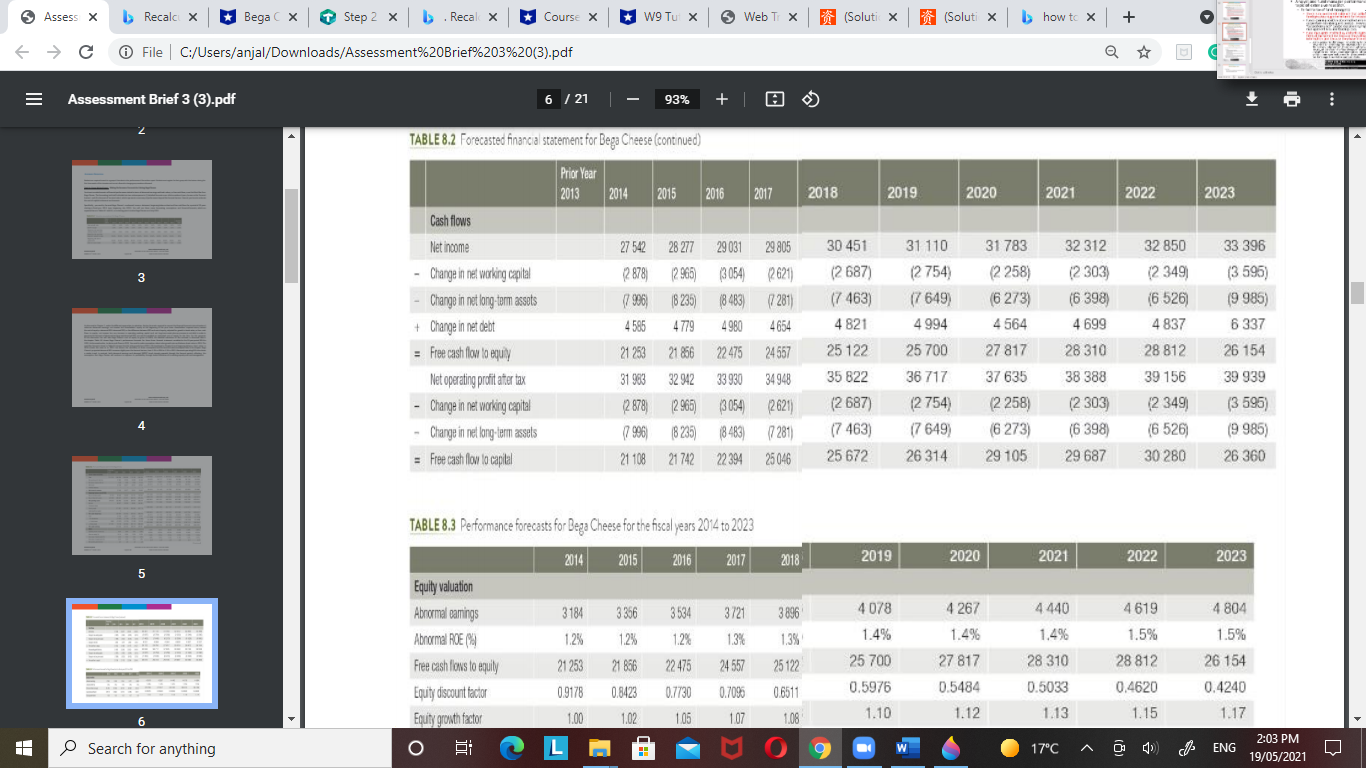The width and height of the screenshot is (1366, 768).
Task: Print the PDF document
Action: tap(1292, 99)
